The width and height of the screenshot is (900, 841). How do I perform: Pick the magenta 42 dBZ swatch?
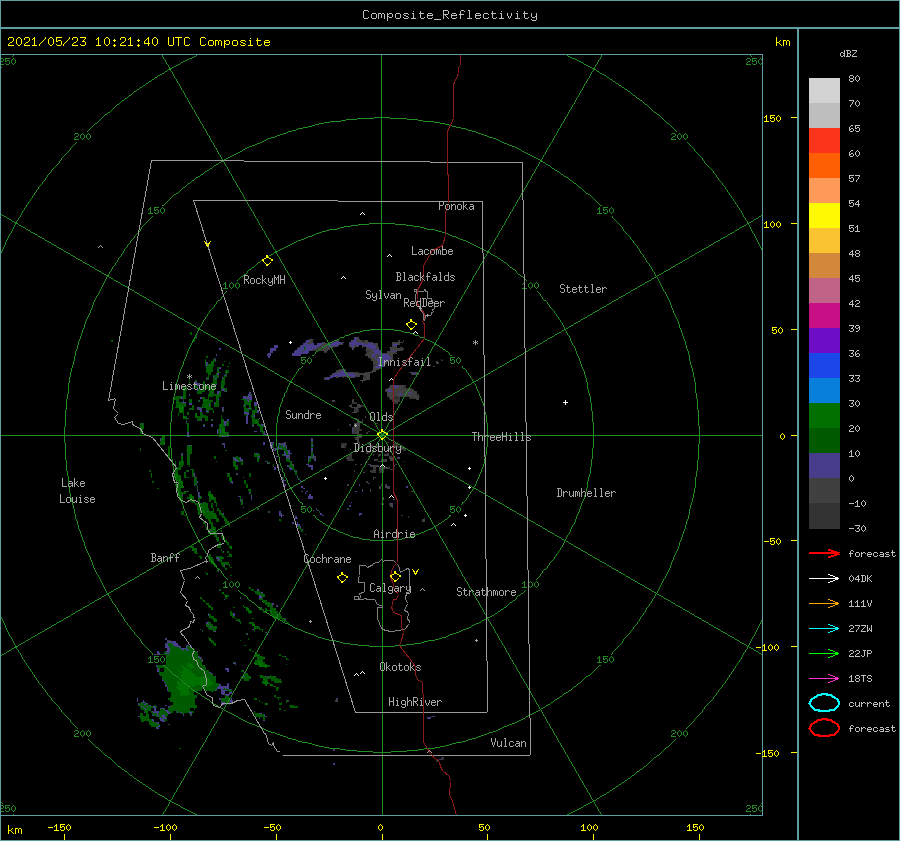click(824, 316)
